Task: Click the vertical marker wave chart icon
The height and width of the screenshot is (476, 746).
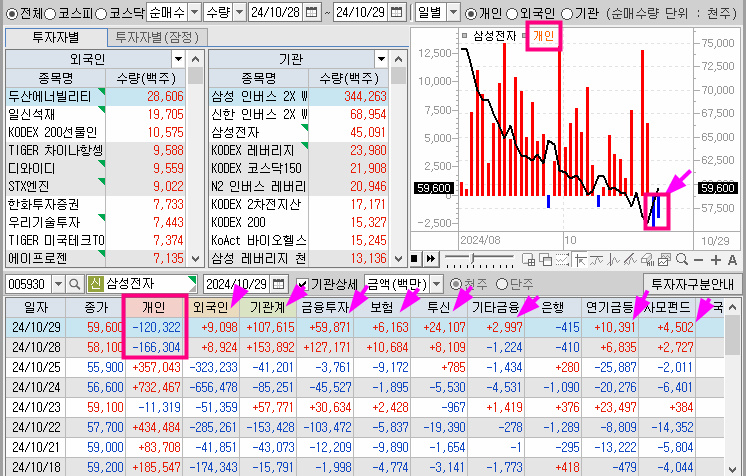Action: point(614,259)
